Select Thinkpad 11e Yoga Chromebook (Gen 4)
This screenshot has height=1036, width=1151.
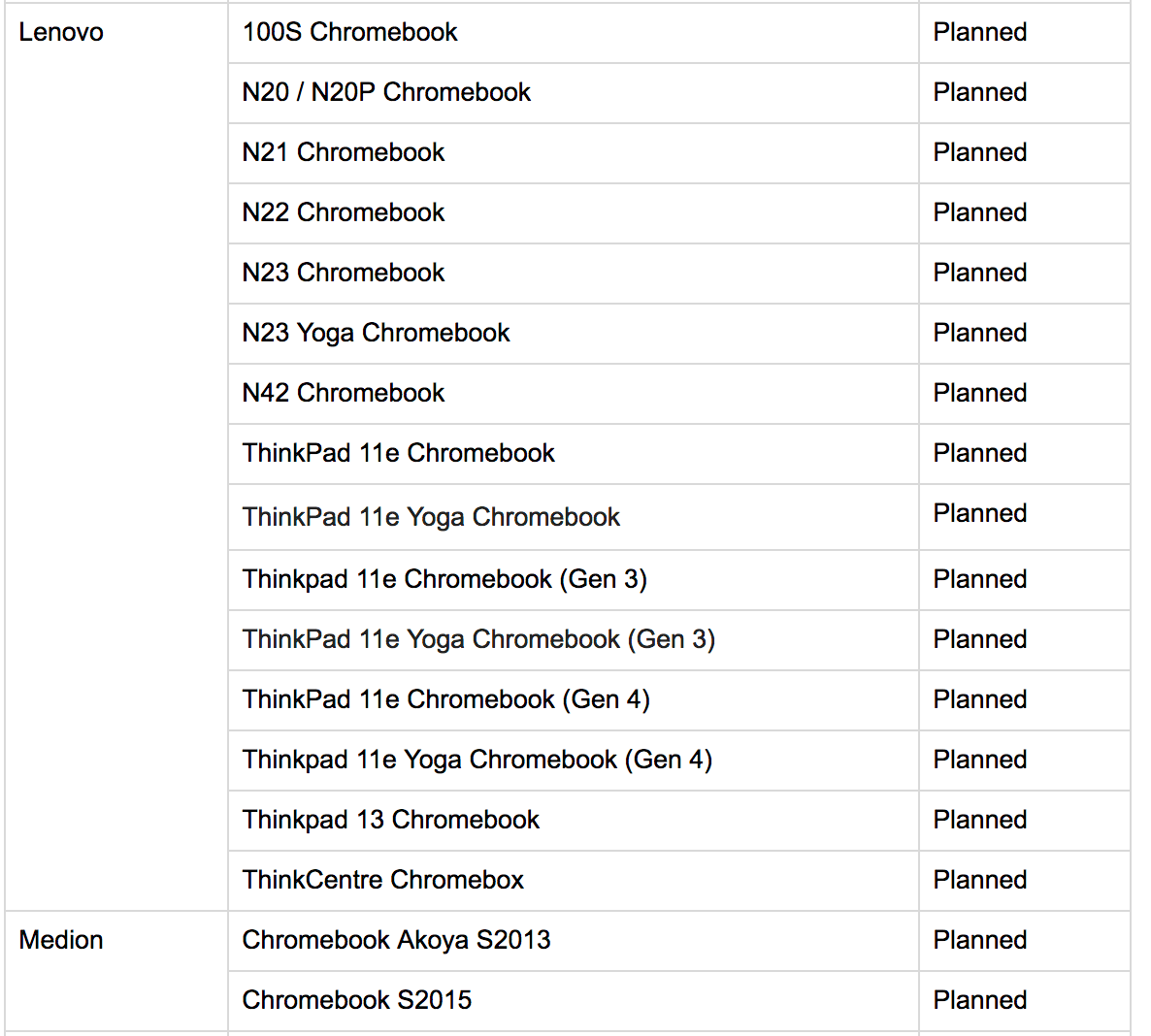pos(477,760)
